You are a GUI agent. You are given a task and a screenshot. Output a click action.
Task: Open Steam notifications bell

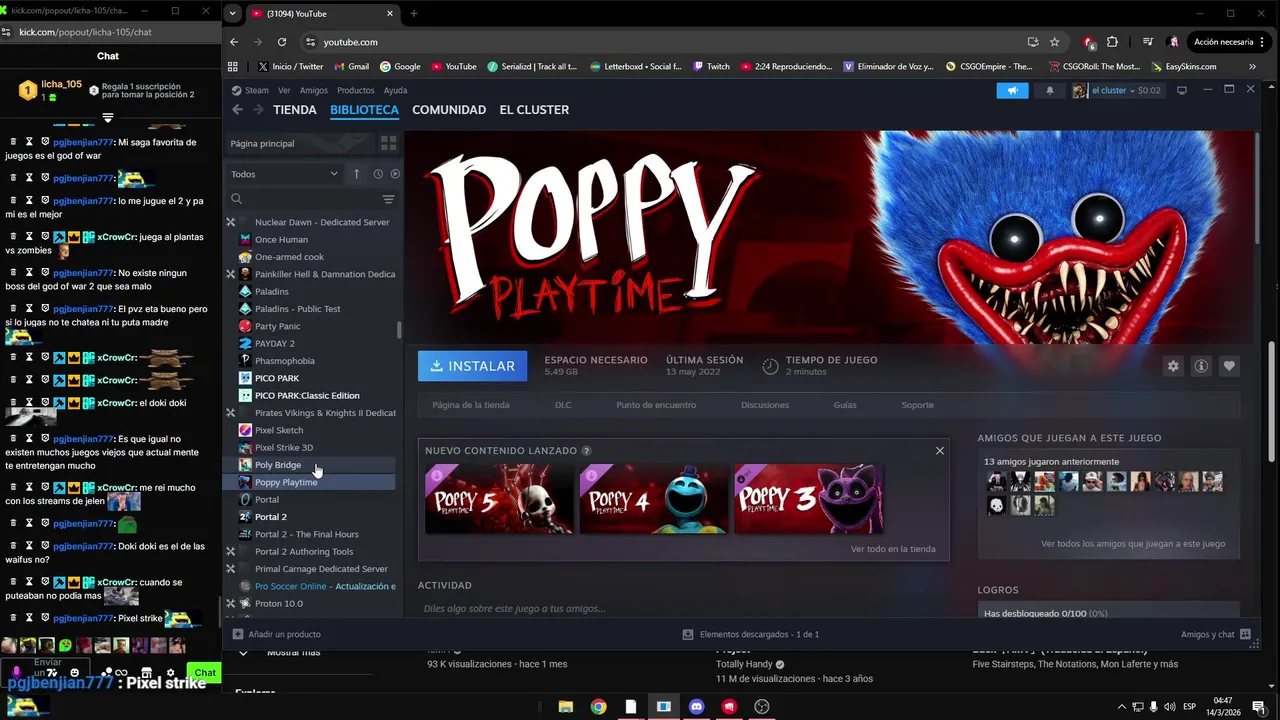tap(1049, 90)
